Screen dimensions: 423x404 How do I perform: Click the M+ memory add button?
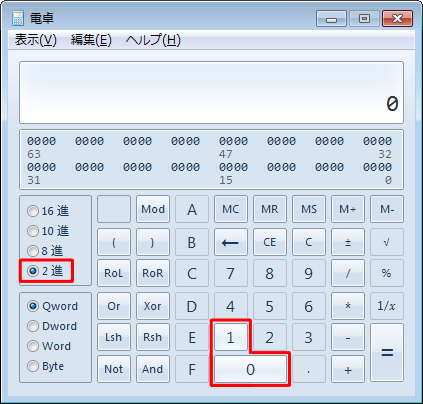pyautogui.click(x=348, y=209)
